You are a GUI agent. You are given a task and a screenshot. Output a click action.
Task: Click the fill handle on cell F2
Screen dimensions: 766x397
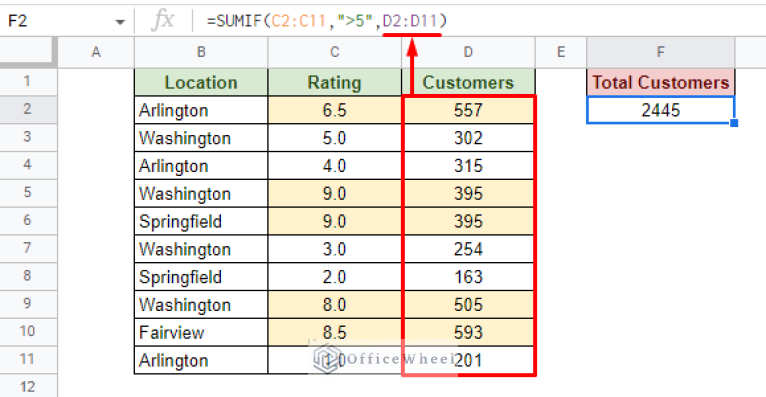pos(734,123)
